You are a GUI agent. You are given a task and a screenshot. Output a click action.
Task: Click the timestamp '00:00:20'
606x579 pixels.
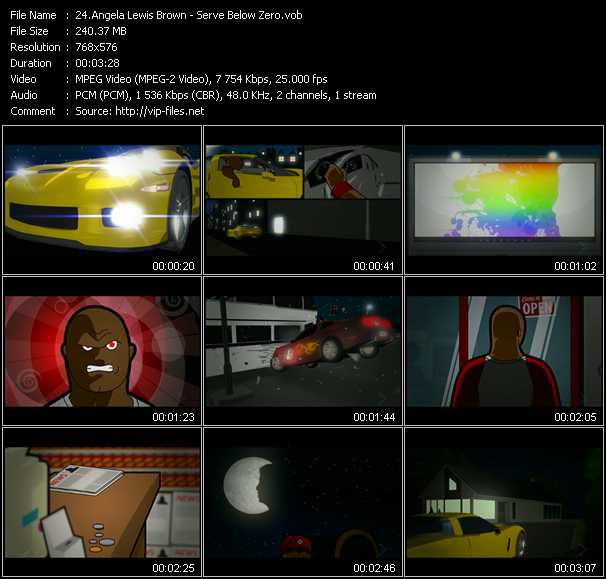click(173, 266)
